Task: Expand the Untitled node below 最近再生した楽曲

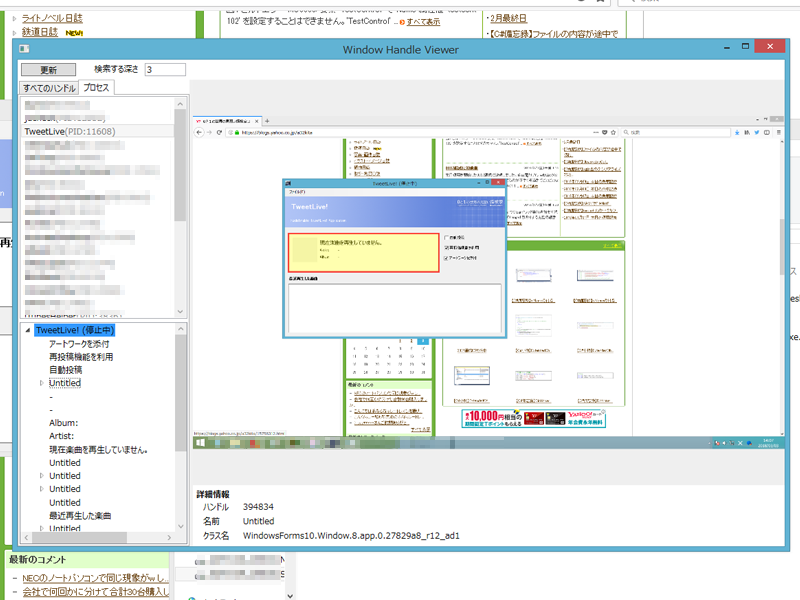Action: click(x=41, y=529)
